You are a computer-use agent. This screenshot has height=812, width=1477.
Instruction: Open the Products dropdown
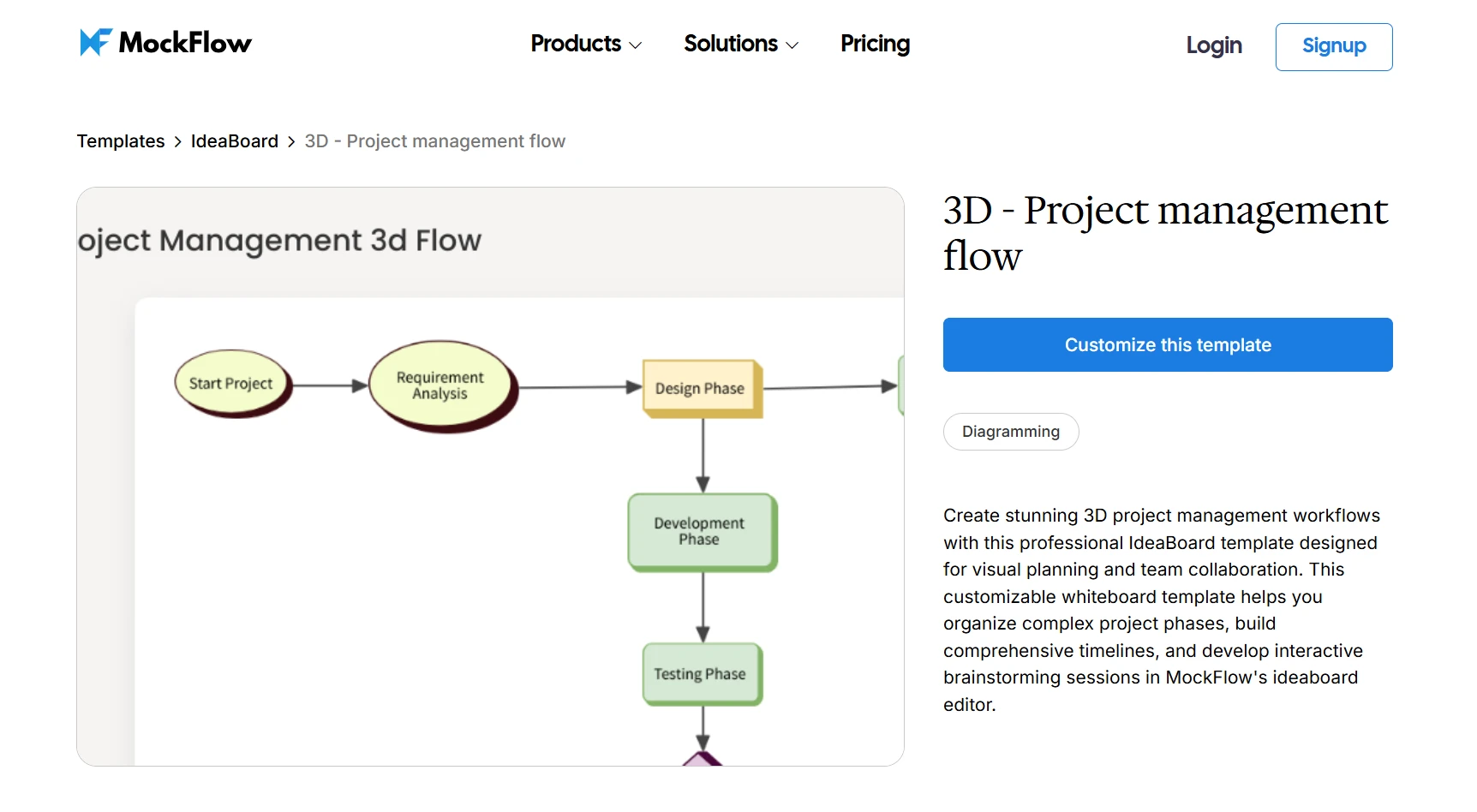tap(576, 44)
